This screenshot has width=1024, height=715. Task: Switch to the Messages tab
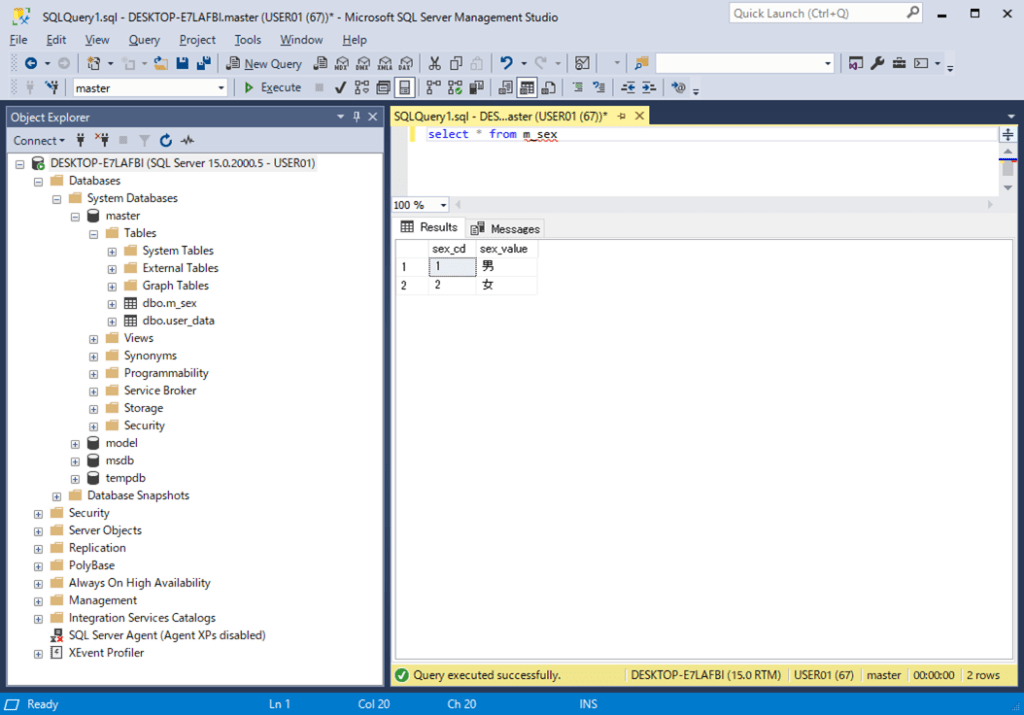tap(506, 228)
